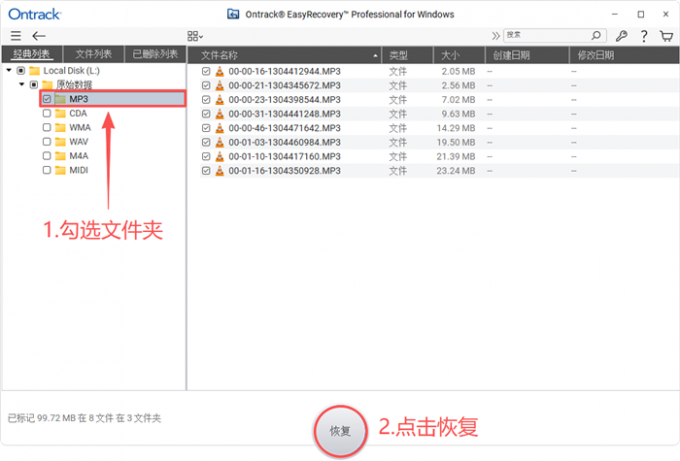Sort by 大小 column header
680x461 pixels.
click(x=458, y=56)
